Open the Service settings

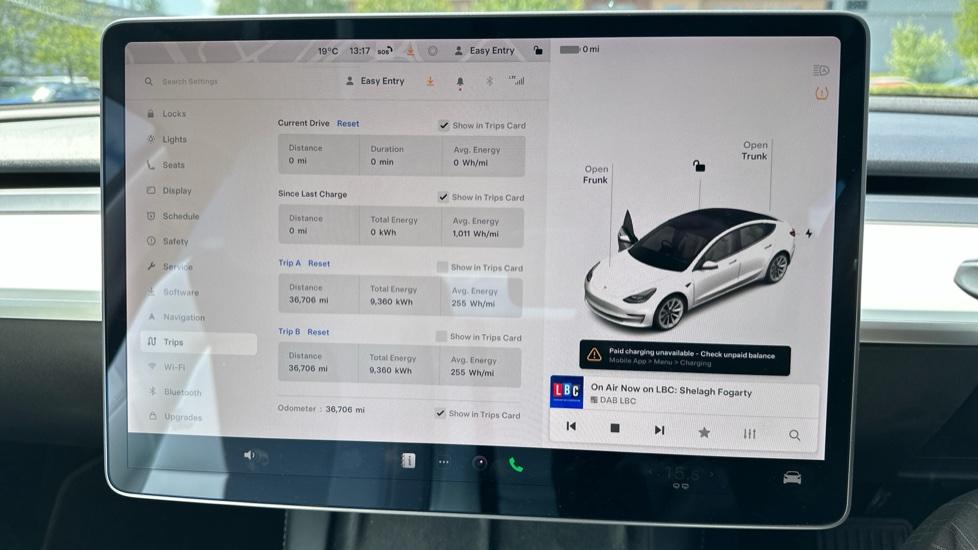point(170,266)
